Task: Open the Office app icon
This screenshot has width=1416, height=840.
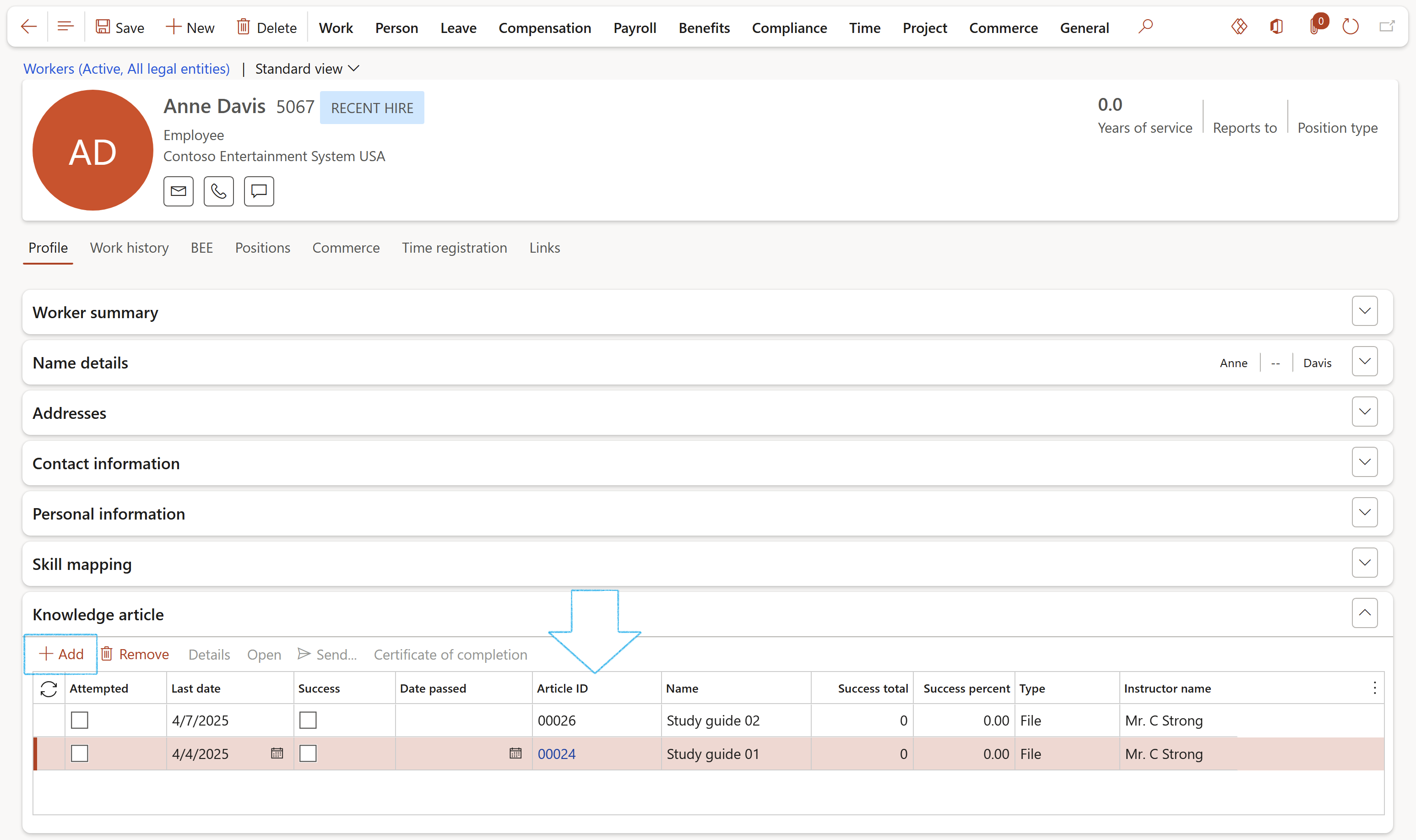Action: pyautogui.click(x=1276, y=27)
